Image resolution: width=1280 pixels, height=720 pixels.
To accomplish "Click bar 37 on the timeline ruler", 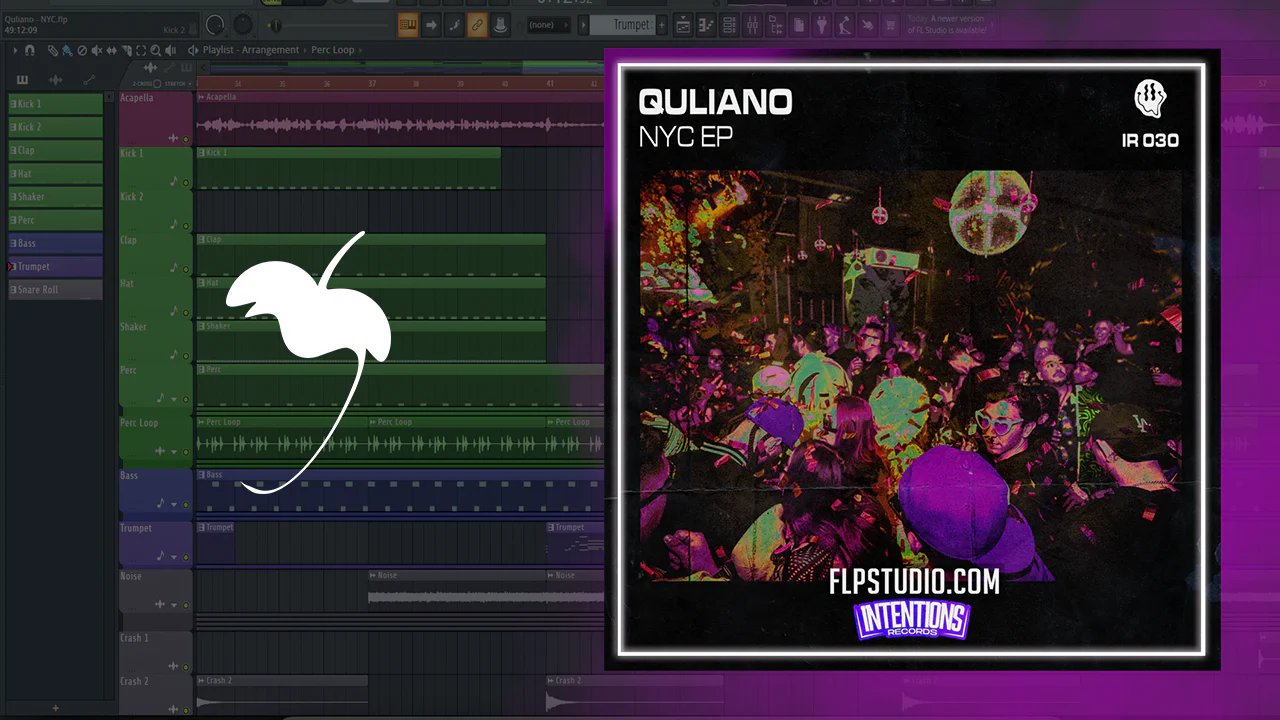I will tap(372, 84).
